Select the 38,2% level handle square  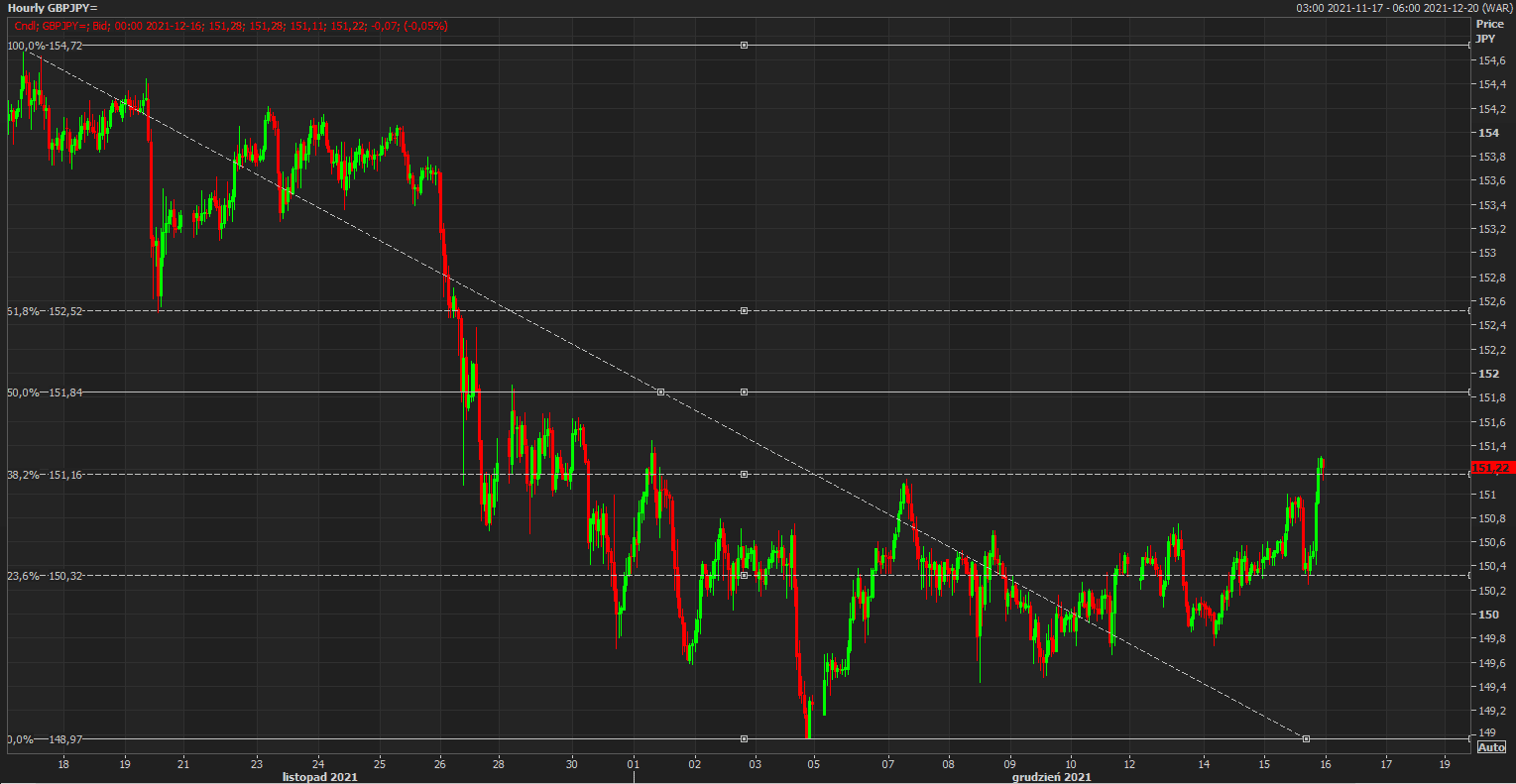[x=744, y=475]
